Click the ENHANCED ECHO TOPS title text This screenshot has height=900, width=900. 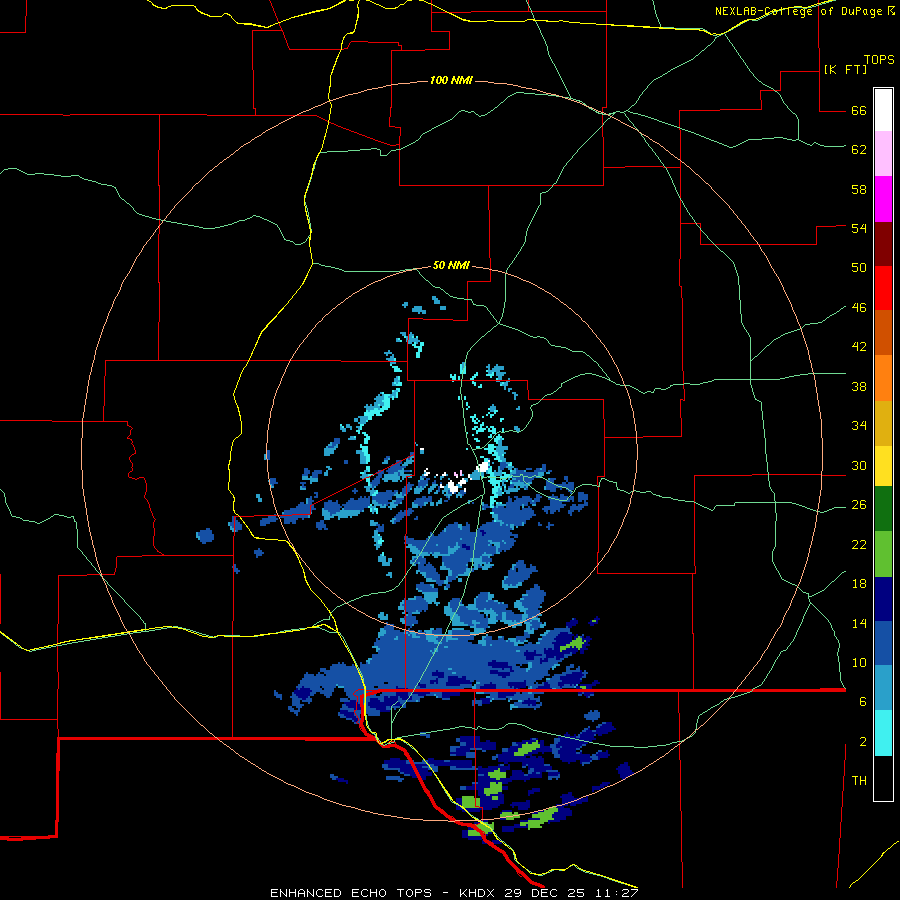click(x=351, y=893)
